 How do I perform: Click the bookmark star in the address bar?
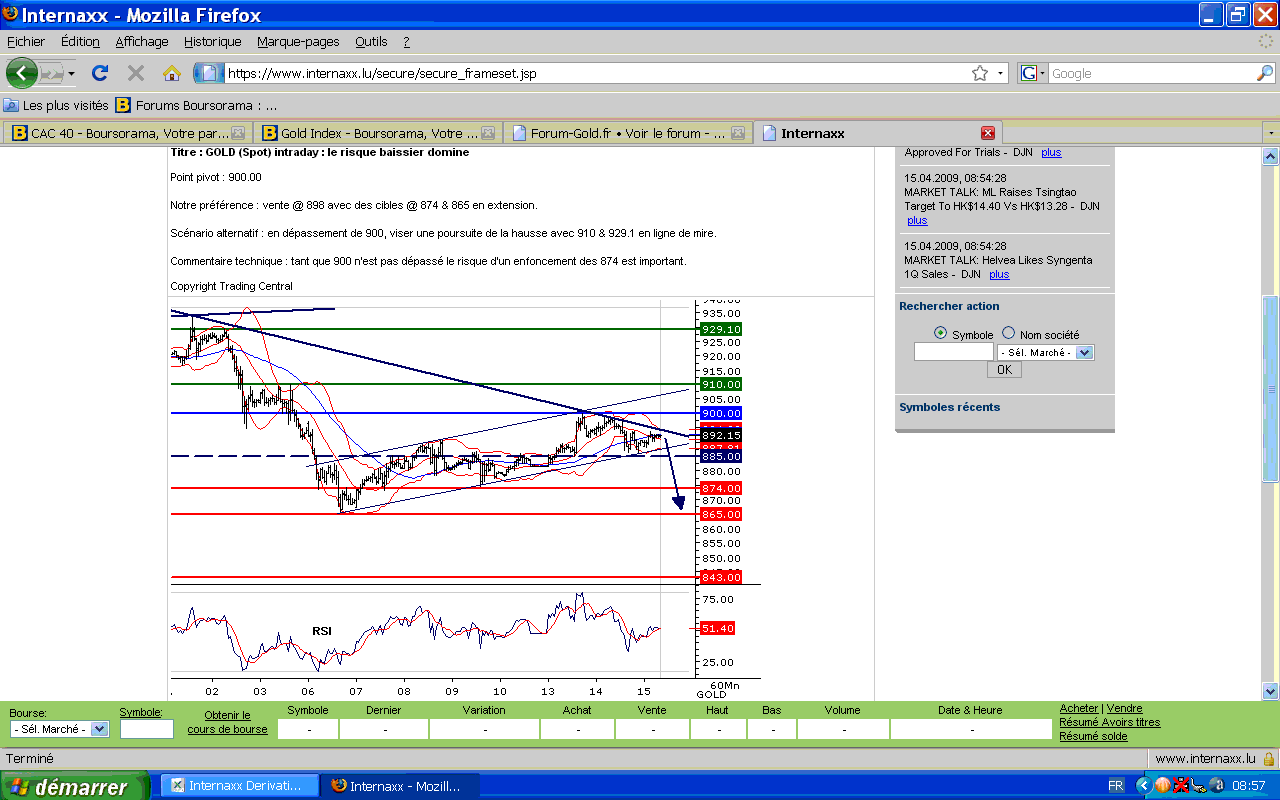click(x=980, y=73)
